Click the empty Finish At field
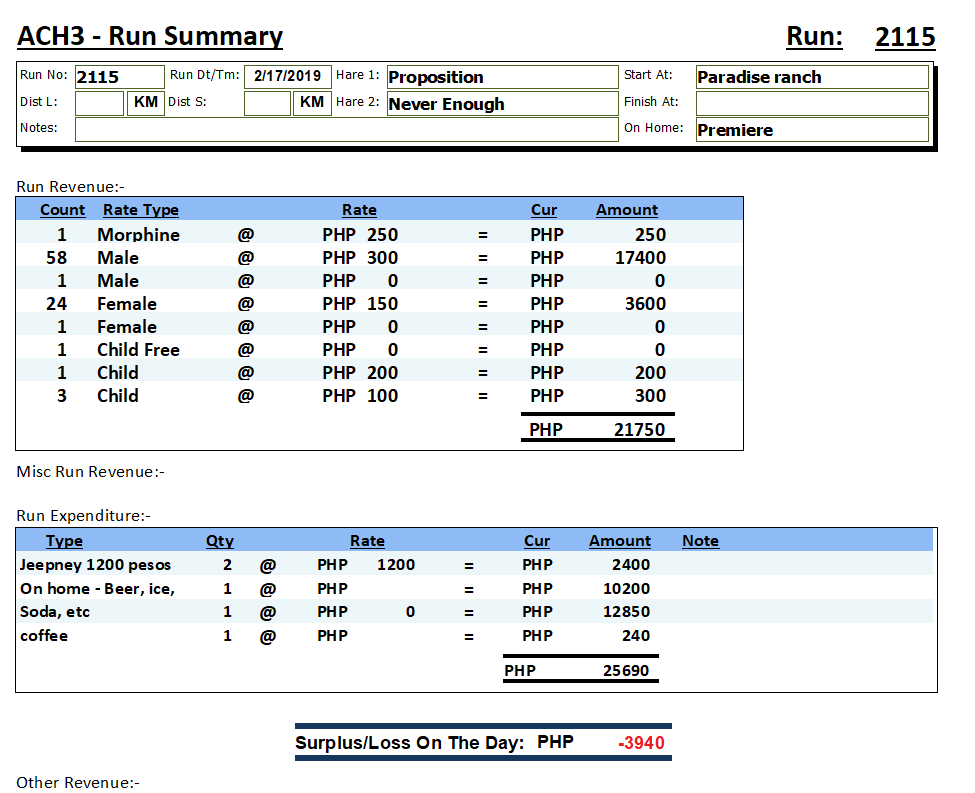This screenshot has height=793, width=975. pos(811,103)
